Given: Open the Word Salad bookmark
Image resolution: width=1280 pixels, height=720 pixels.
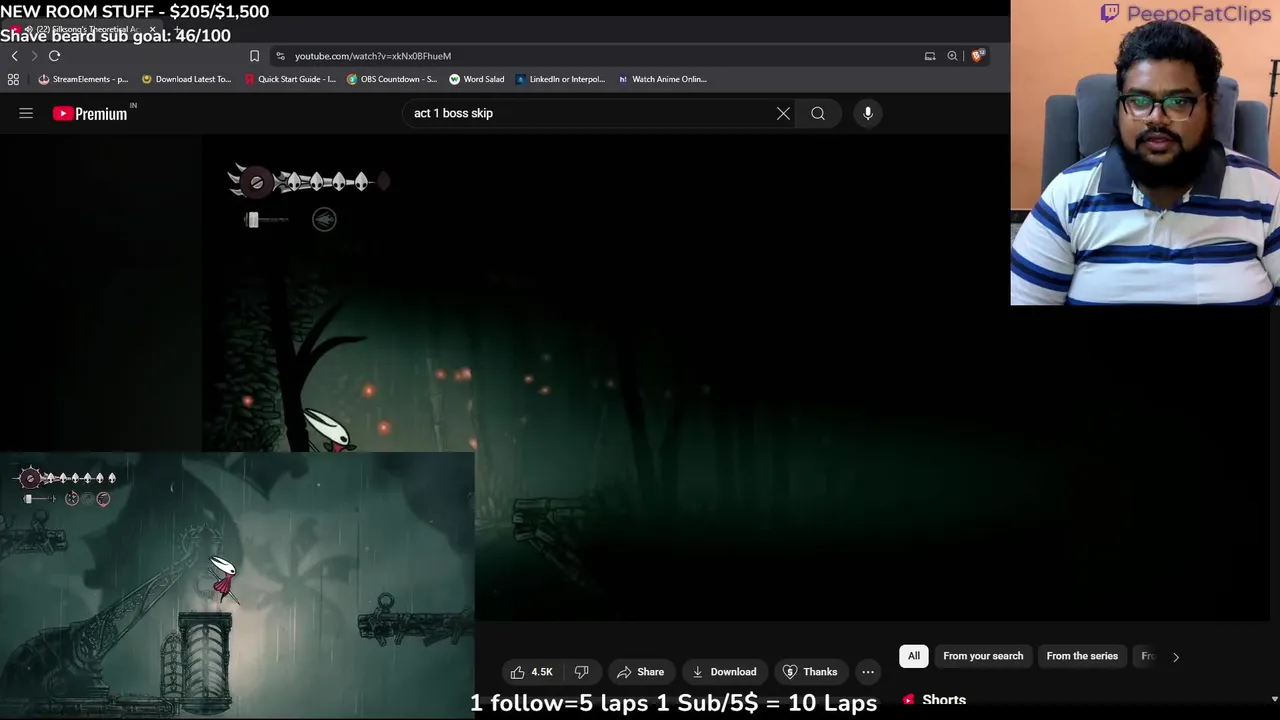Looking at the screenshot, I should (477, 79).
